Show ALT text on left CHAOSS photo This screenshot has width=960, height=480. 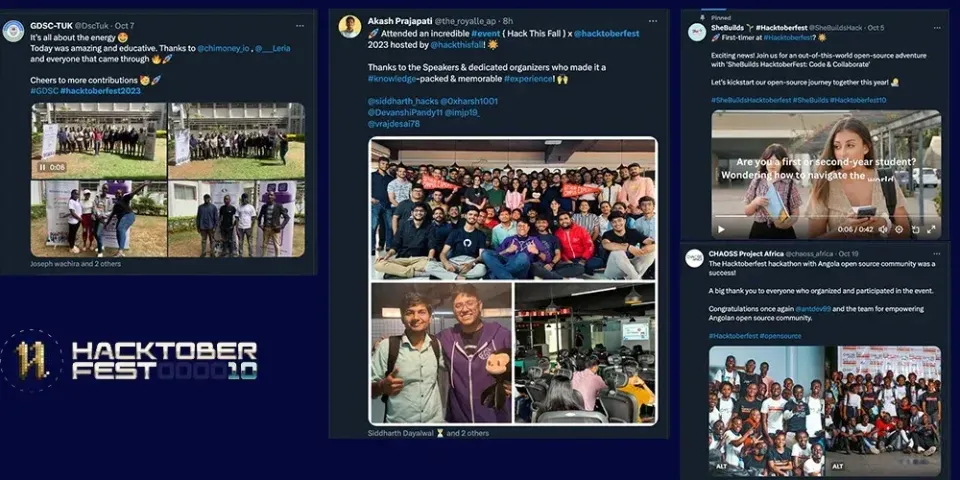pyautogui.click(x=721, y=465)
